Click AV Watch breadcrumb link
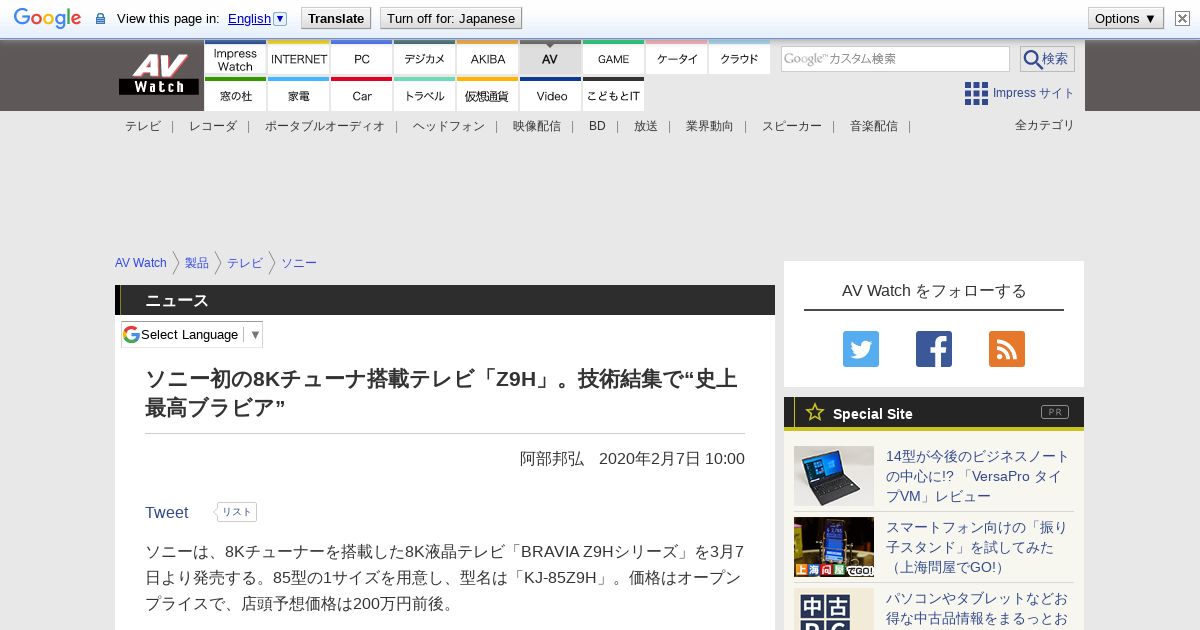The image size is (1200, 630). pyautogui.click(x=141, y=263)
